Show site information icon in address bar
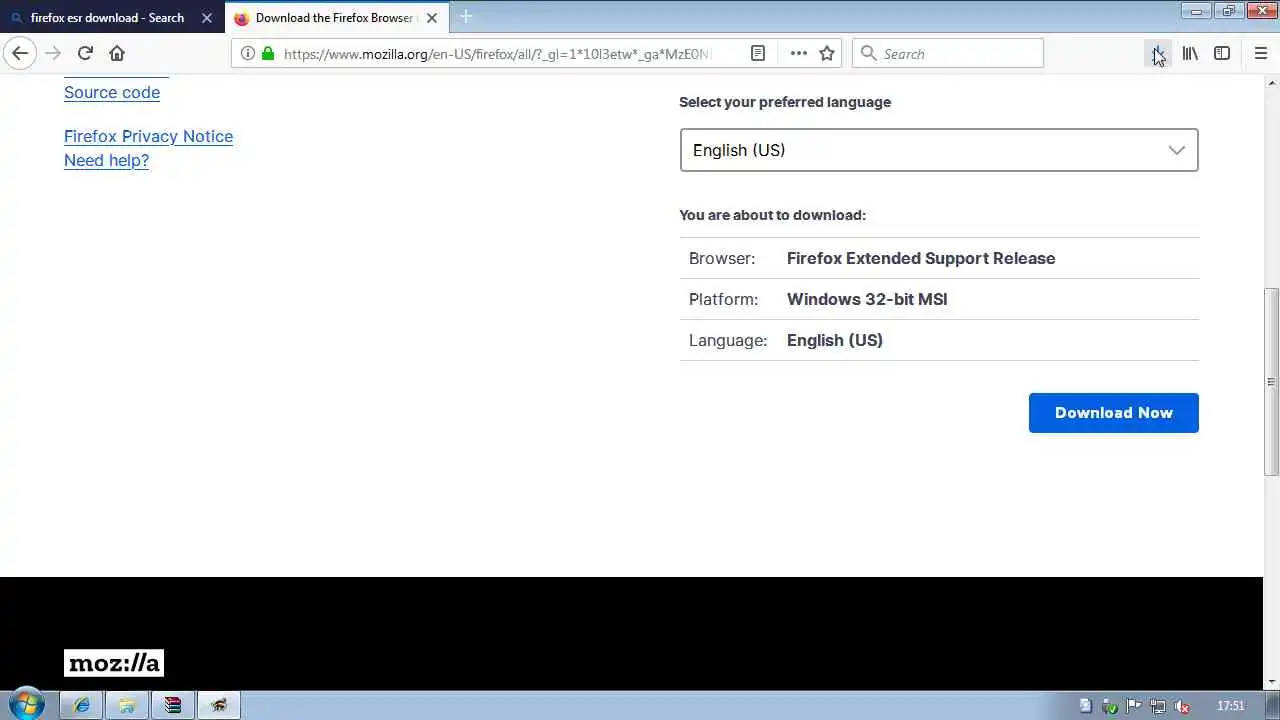The height and width of the screenshot is (720, 1280). (248, 53)
